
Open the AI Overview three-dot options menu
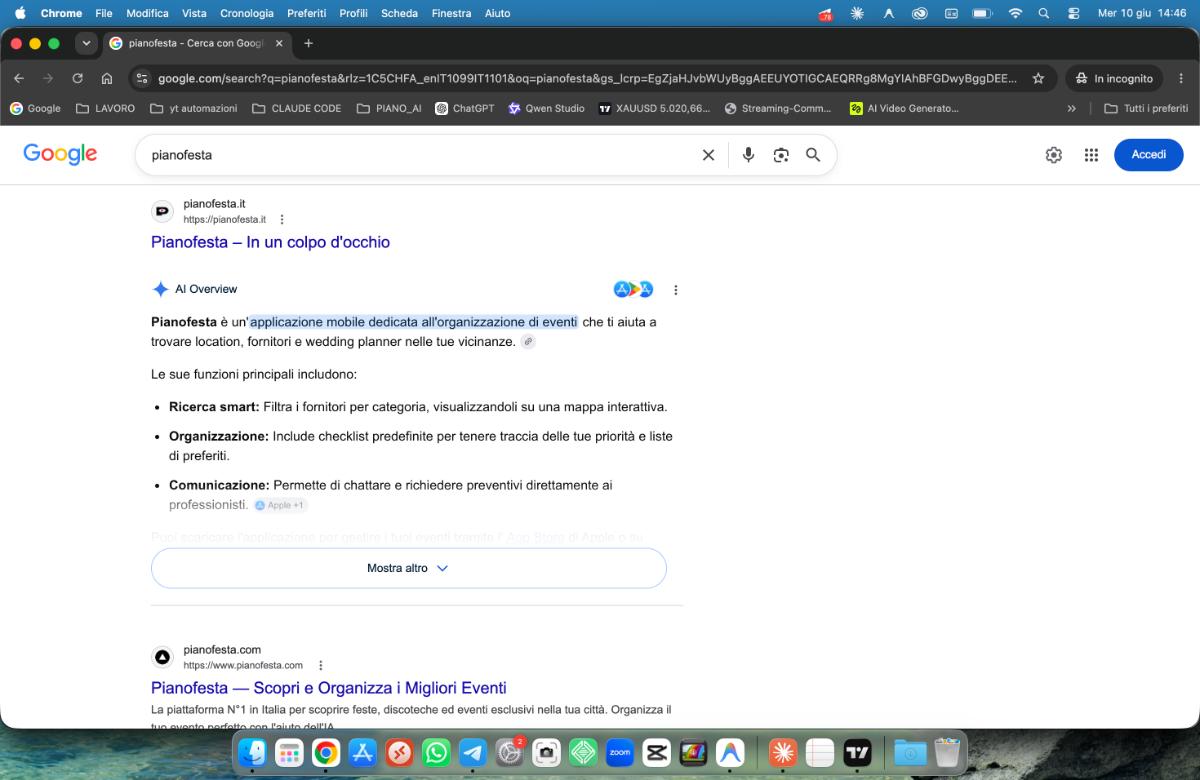(675, 290)
